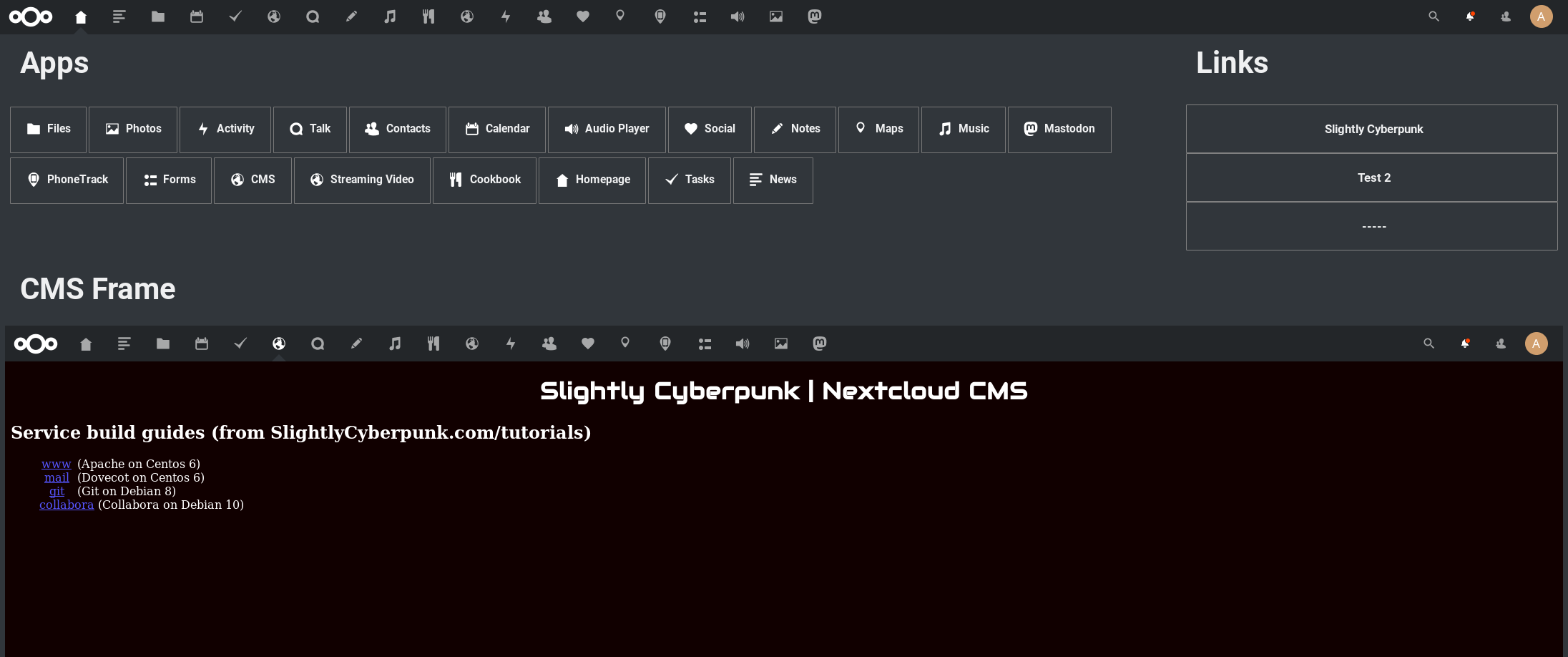
Task: Click the mail hyperlink in the build guides
Action: (x=57, y=478)
